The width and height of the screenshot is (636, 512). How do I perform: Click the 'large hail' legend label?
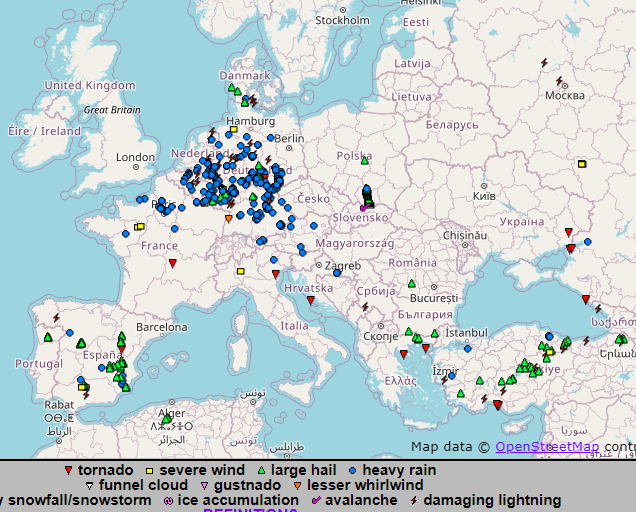(x=303, y=470)
